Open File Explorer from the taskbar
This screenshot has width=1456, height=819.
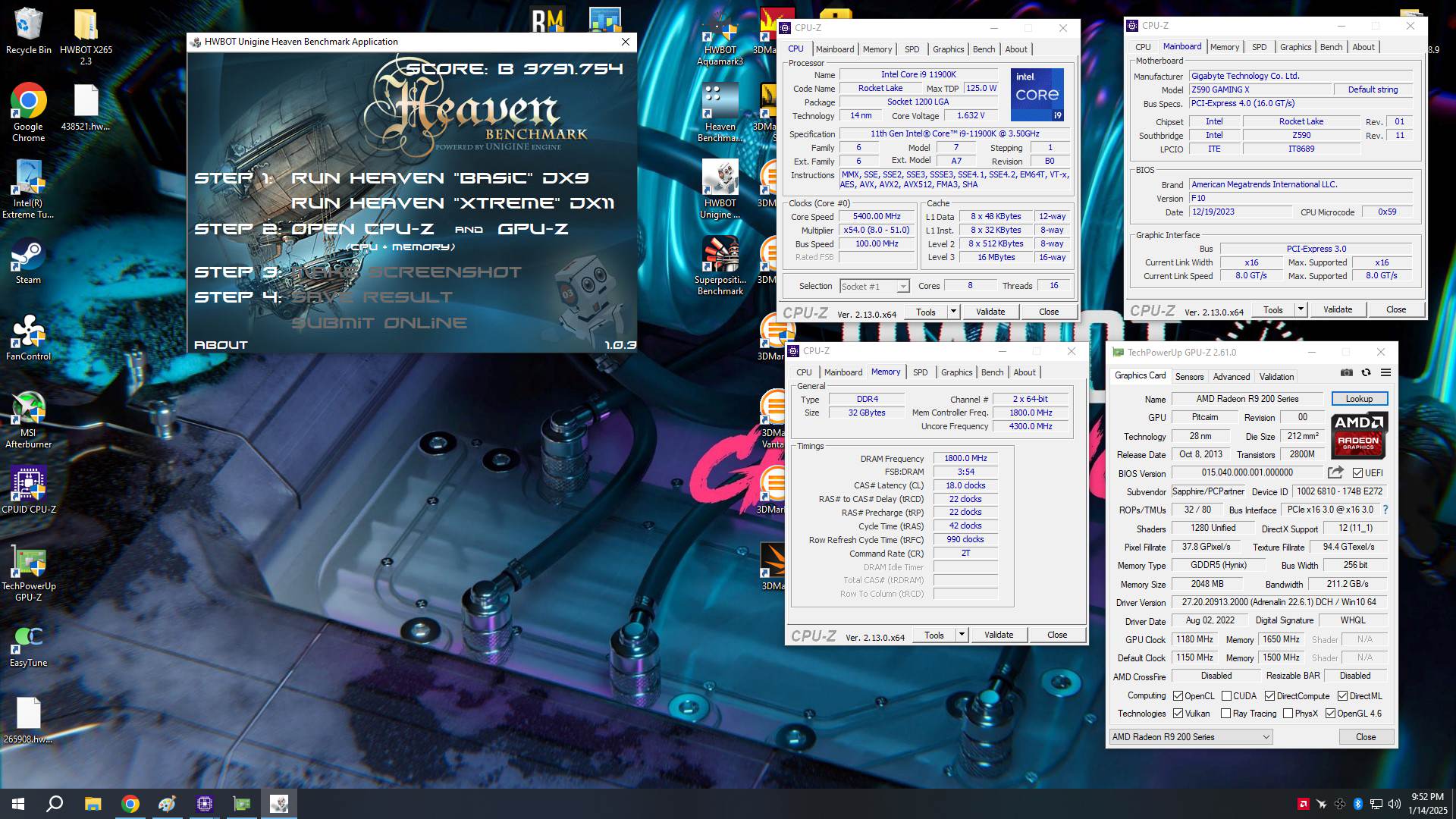pos(93,804)
